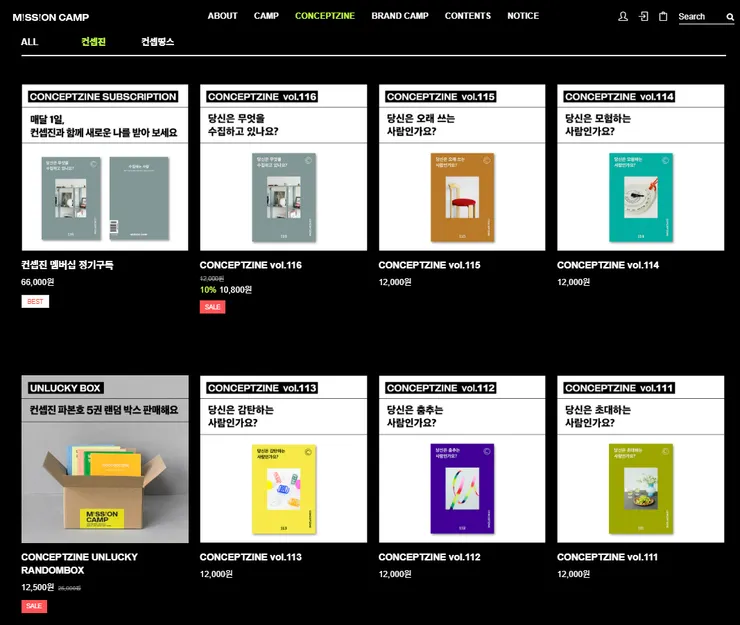Viewport: 740px width, 625px height.
Task: Click the login door icon
Action: pyautogui.click(x=643, y=17)
